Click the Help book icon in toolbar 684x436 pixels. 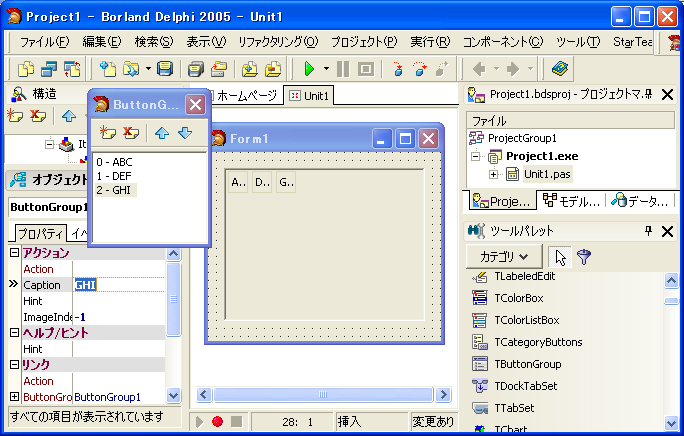click(560, 69)
